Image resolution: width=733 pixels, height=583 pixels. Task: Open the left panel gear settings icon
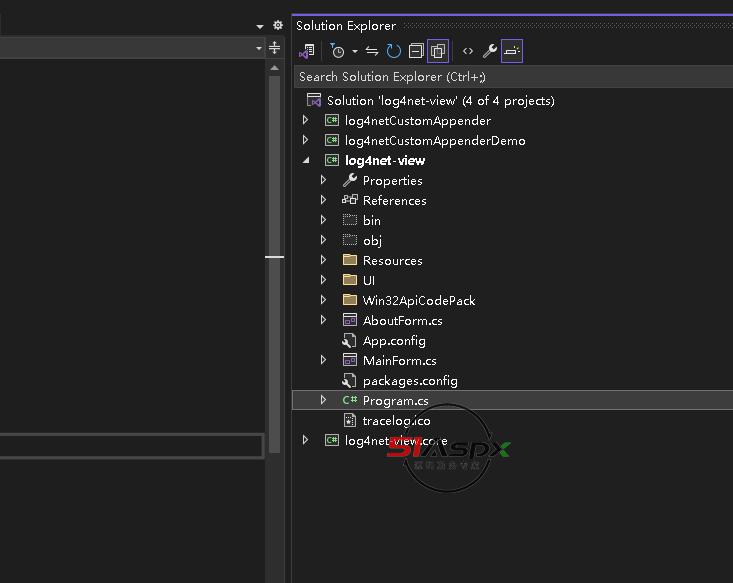(278, 25)
